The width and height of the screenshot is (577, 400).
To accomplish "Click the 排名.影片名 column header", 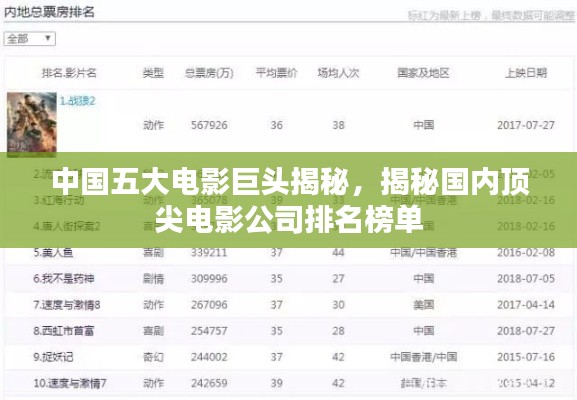I will [x=69, y=73].
